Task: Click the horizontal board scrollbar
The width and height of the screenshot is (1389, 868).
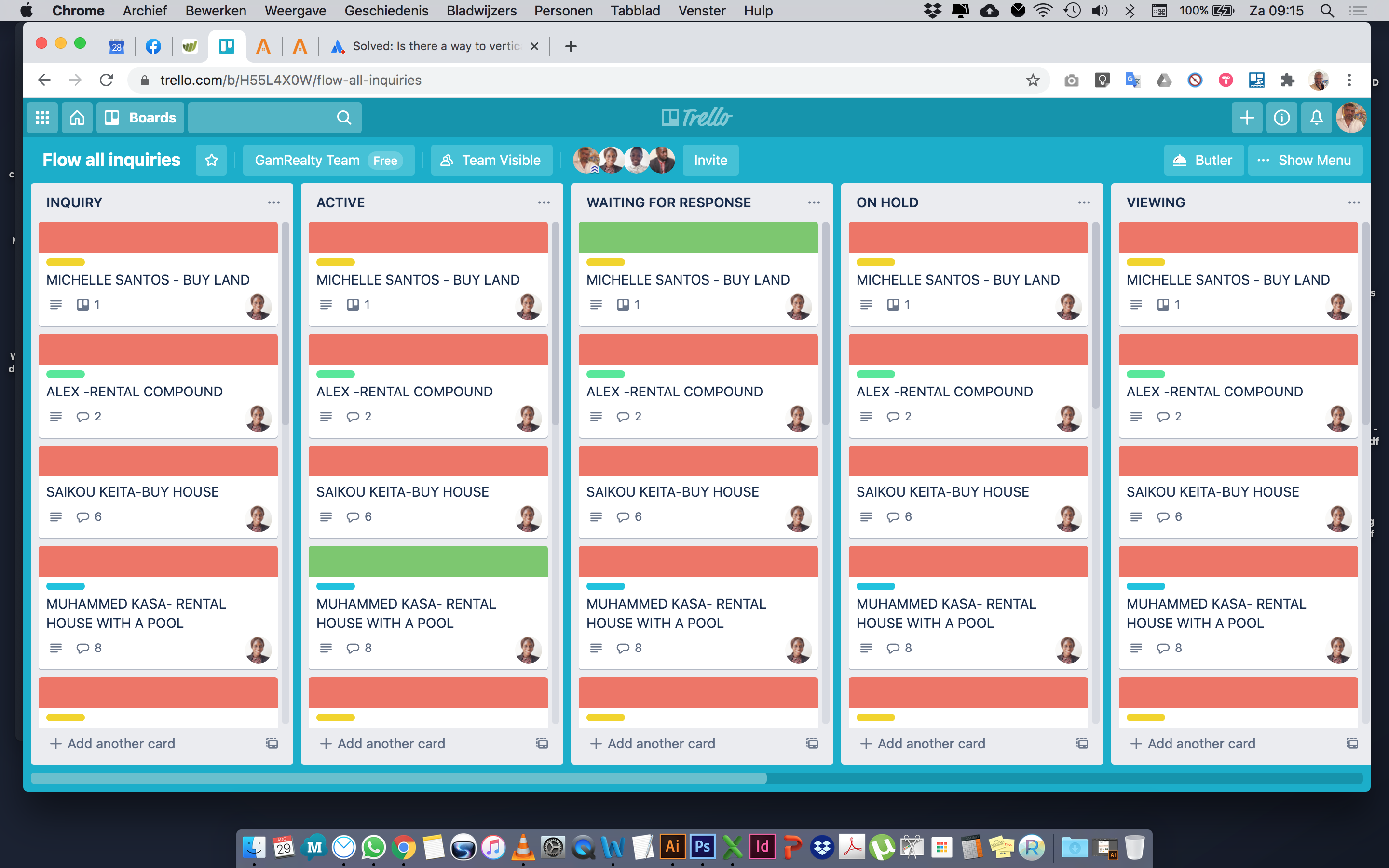Action: point(398,778)
